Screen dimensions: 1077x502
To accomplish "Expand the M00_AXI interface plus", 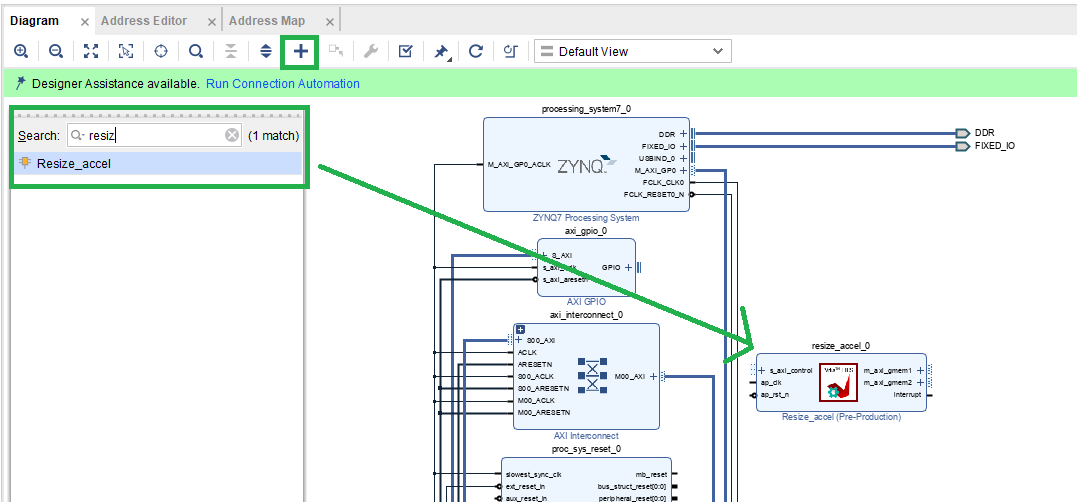I will (x=653, y=376).
